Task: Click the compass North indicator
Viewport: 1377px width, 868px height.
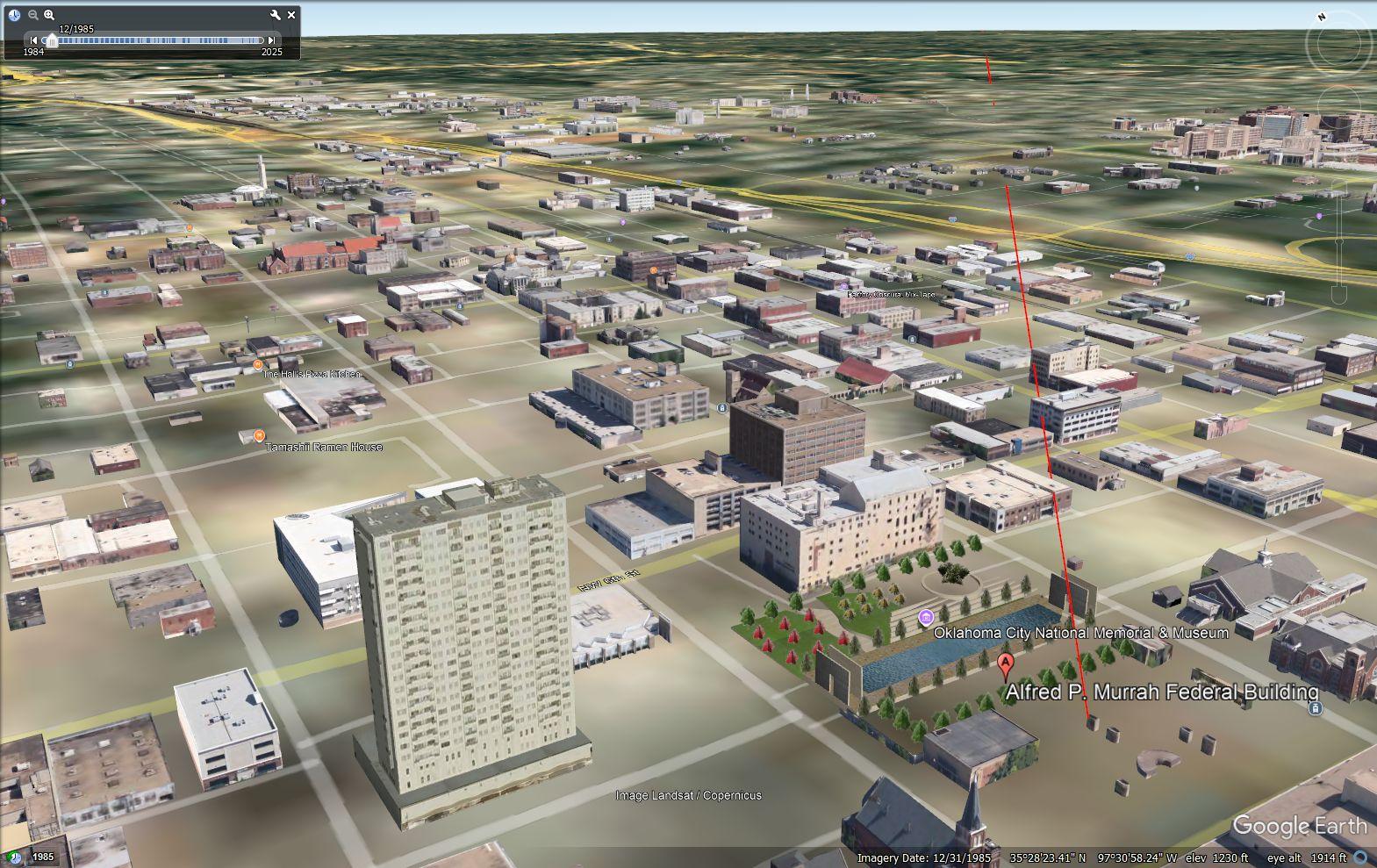Action: (x=1321, y=18)
